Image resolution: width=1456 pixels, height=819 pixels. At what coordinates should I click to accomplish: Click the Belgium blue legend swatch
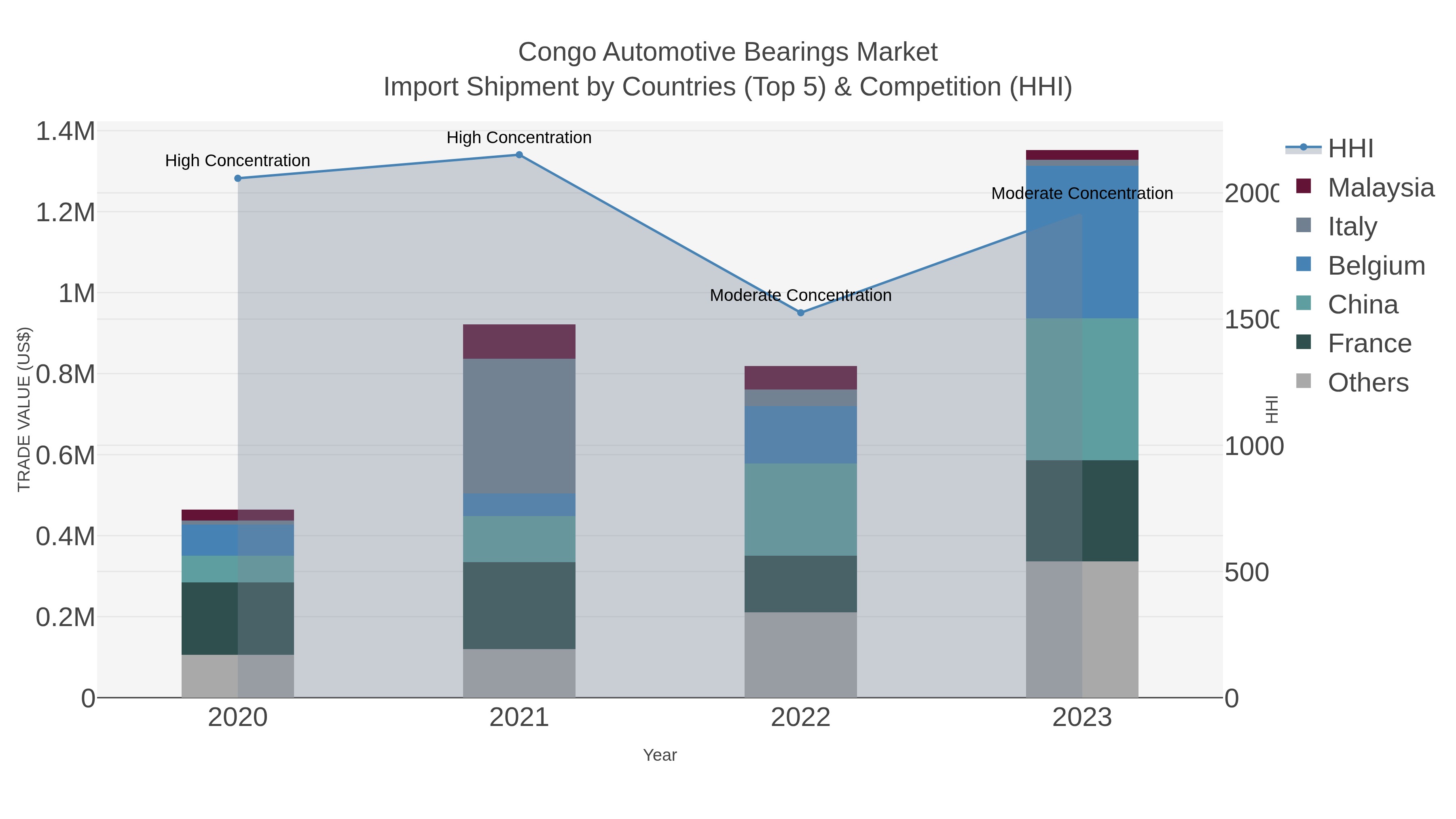click(x=1304, y=264)
